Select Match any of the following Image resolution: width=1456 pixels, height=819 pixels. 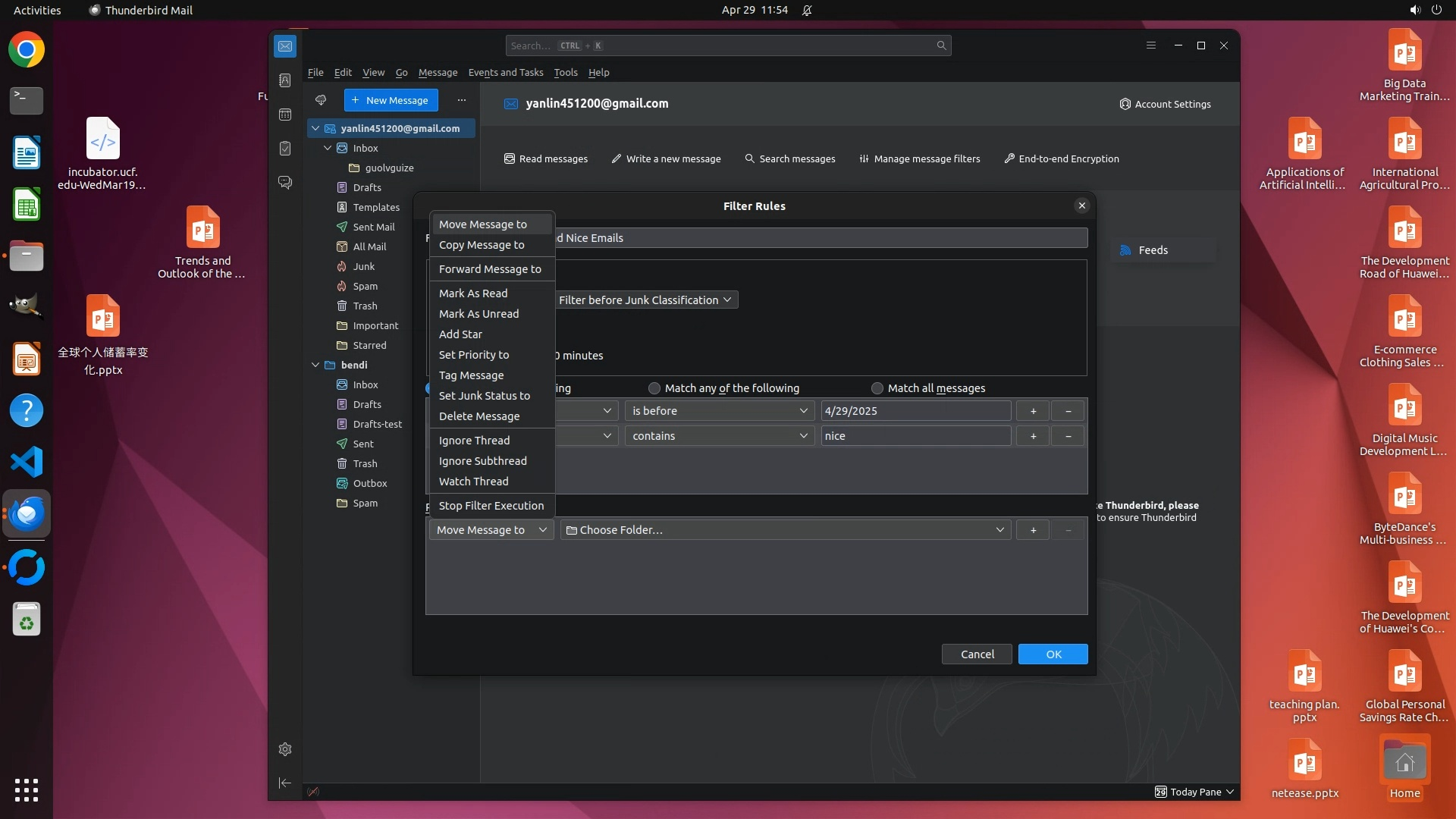(654, 388)
